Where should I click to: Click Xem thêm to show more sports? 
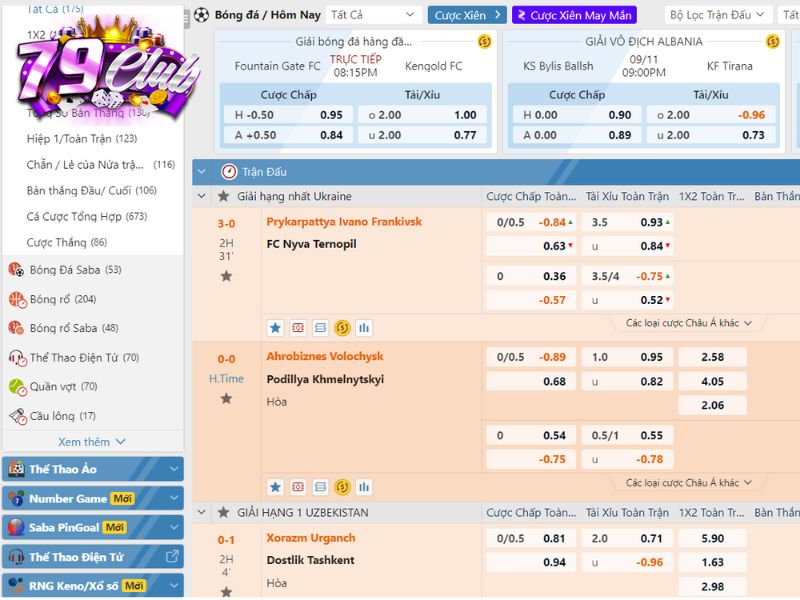click(x=91, y=442)
